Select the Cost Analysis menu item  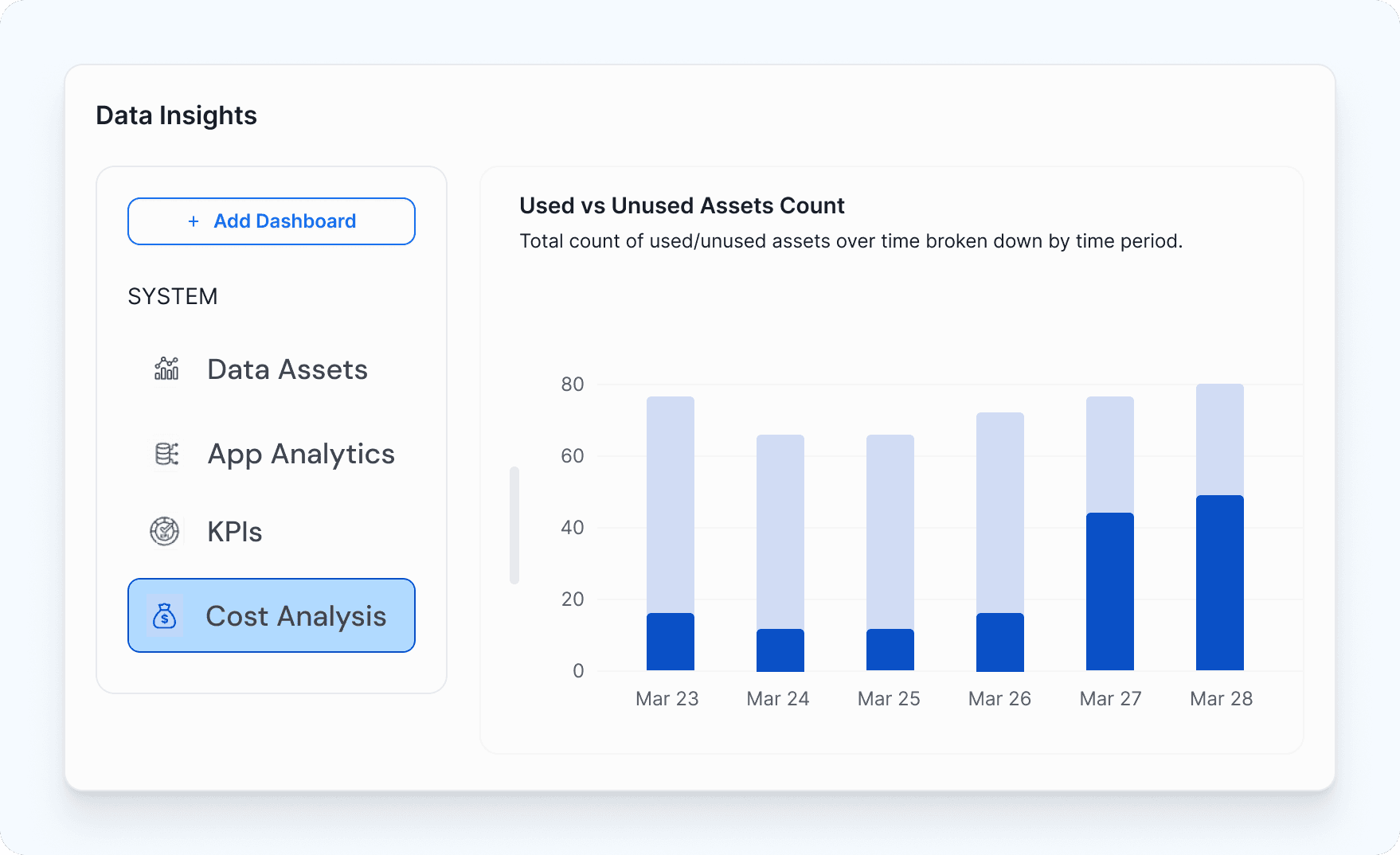(272, 615)
